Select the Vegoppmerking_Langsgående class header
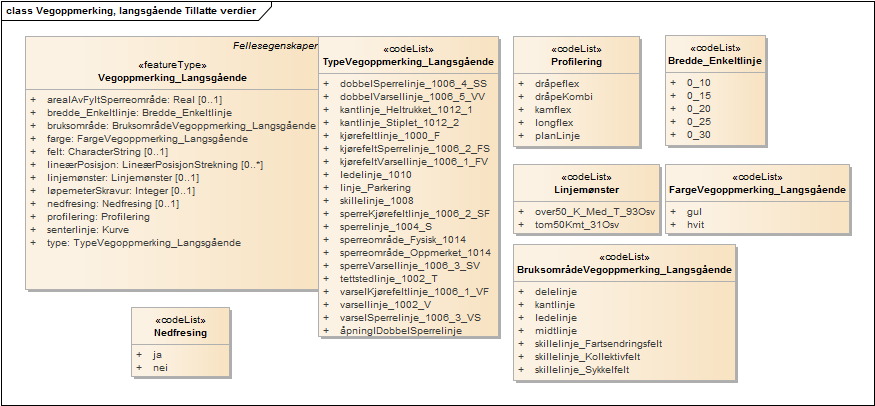The height and width of the screenshot is (406, 875). (x=172, y=77)
